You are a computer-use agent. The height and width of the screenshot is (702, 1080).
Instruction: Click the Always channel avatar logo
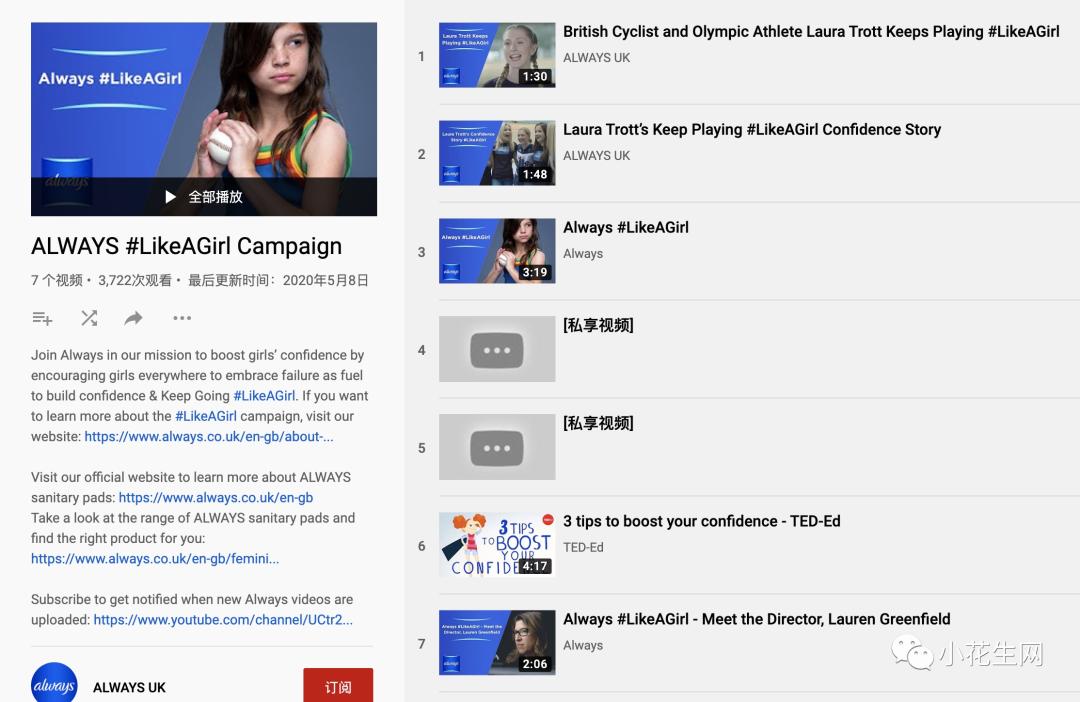[54, 683]
